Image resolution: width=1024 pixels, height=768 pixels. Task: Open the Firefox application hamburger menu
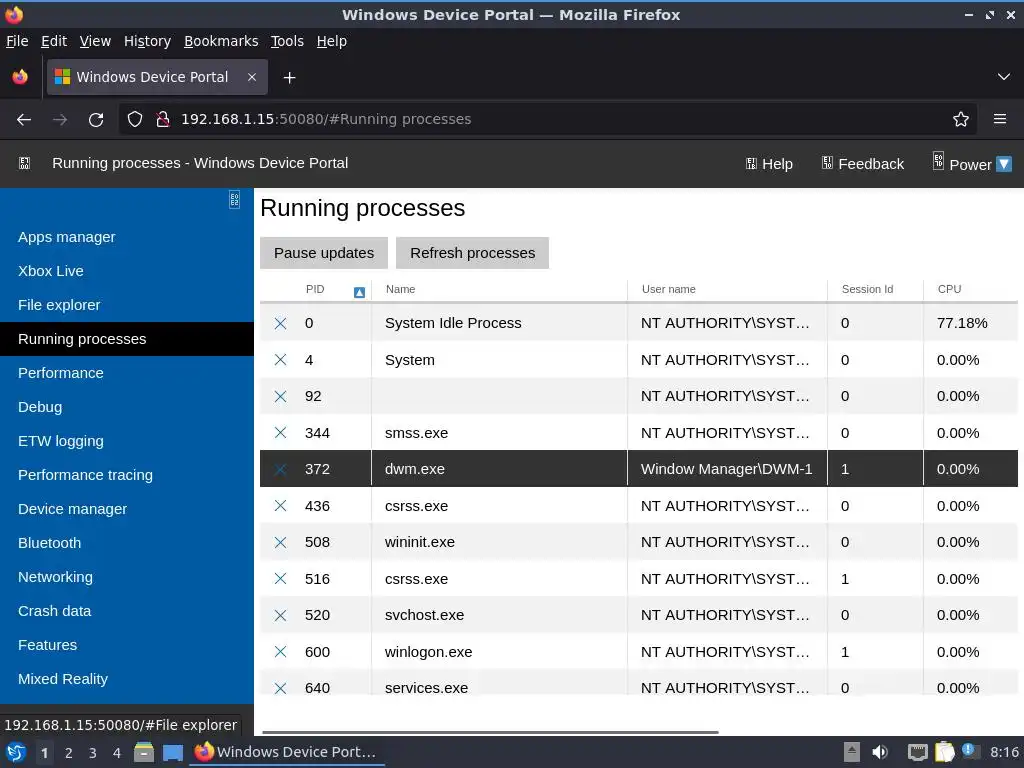(x=1000, y=119)
